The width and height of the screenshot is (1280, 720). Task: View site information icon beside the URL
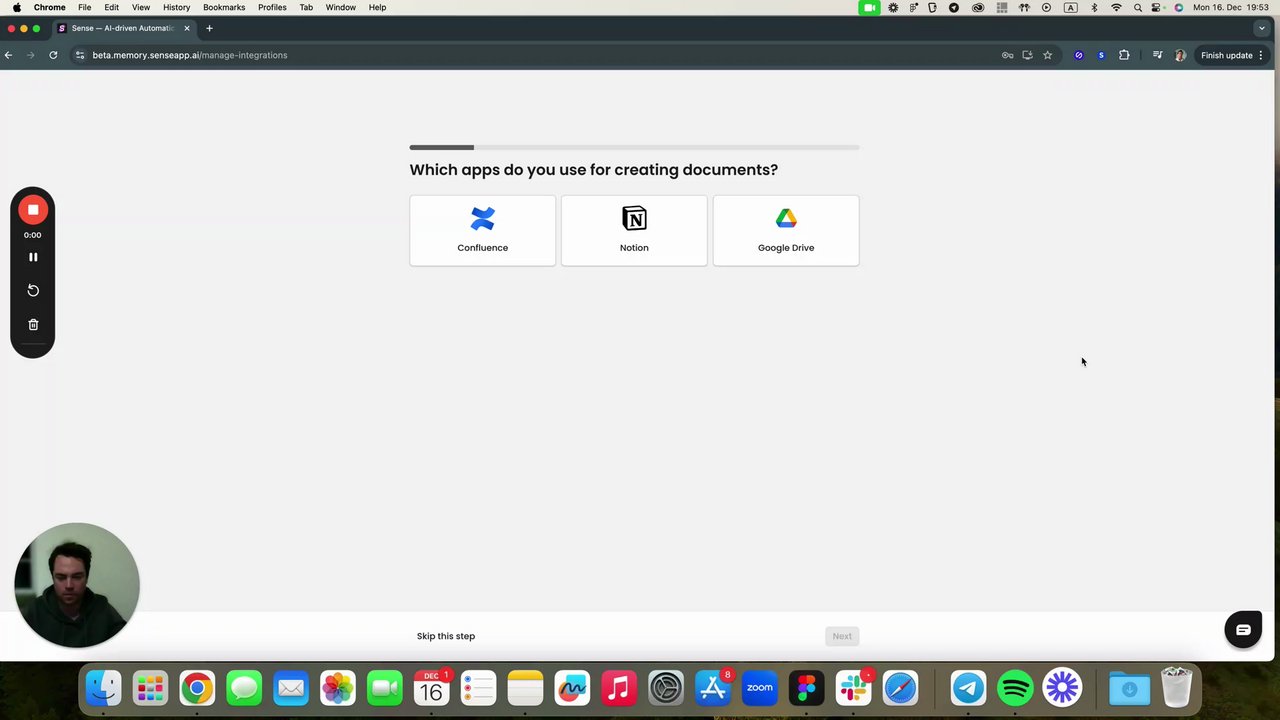80,55
